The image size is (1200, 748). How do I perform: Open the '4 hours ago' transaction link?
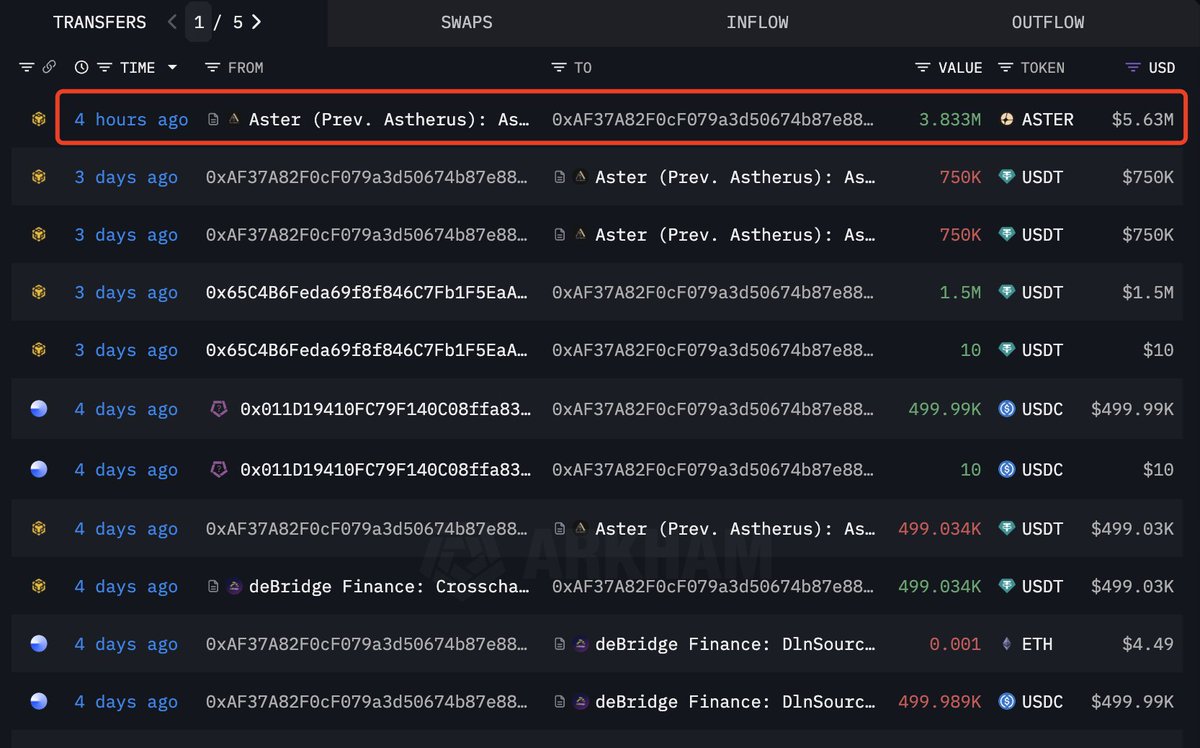[131, 119]
